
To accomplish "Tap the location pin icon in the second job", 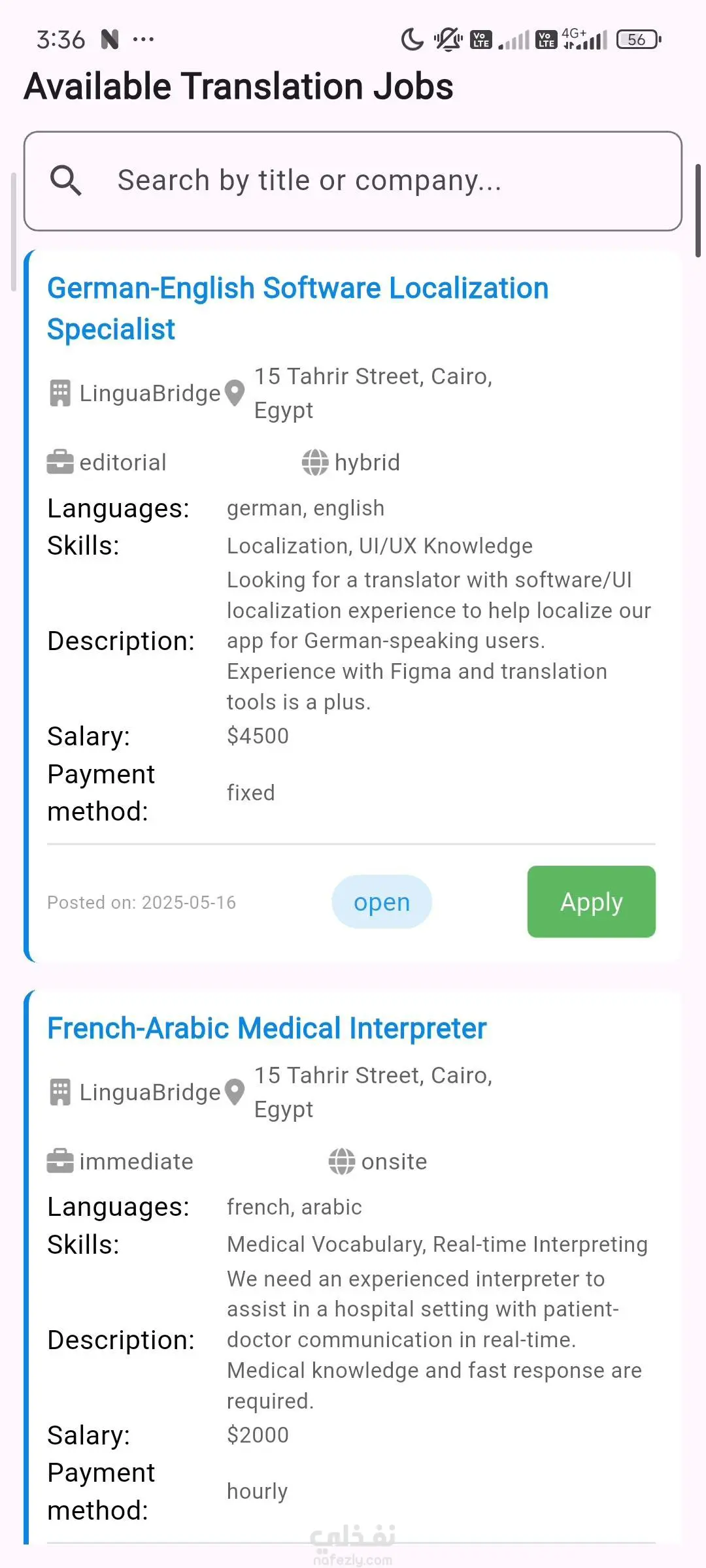I will point(235,1092).
